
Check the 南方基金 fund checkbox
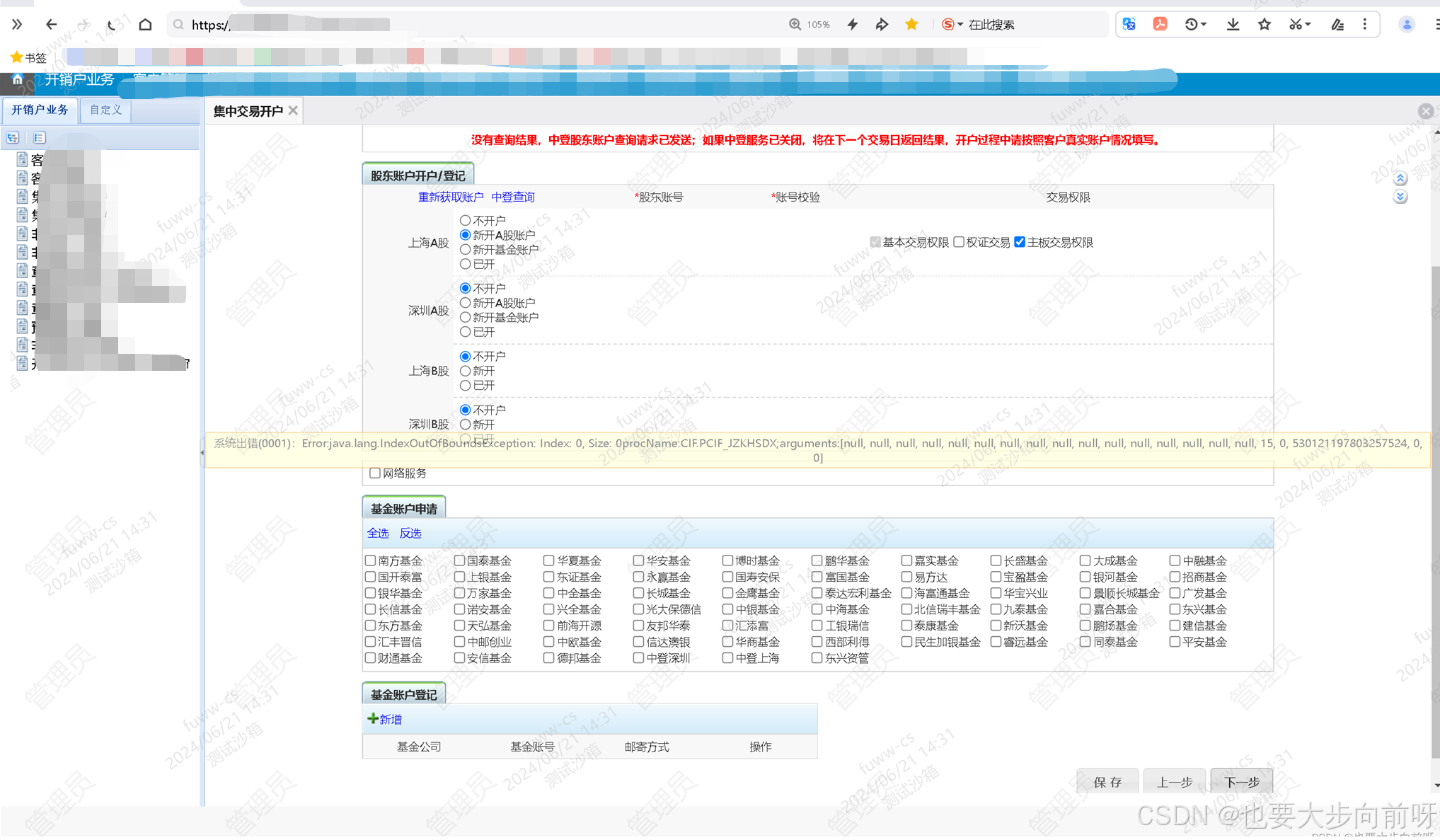tap(370, 560)
